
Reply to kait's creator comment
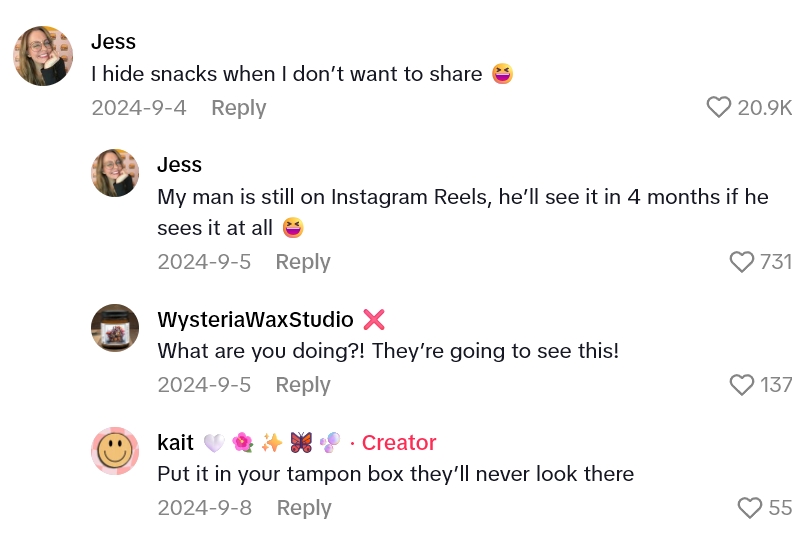(x=304, y=508)
